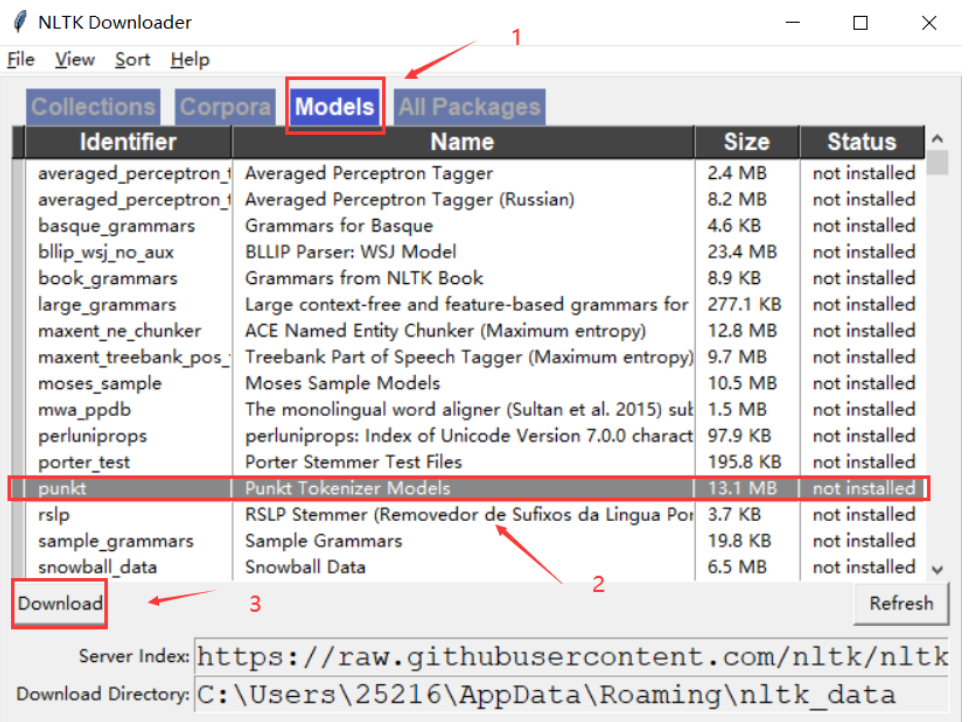
Task: Minimize the NLTK Downloader window
Action: click(792, 23)
